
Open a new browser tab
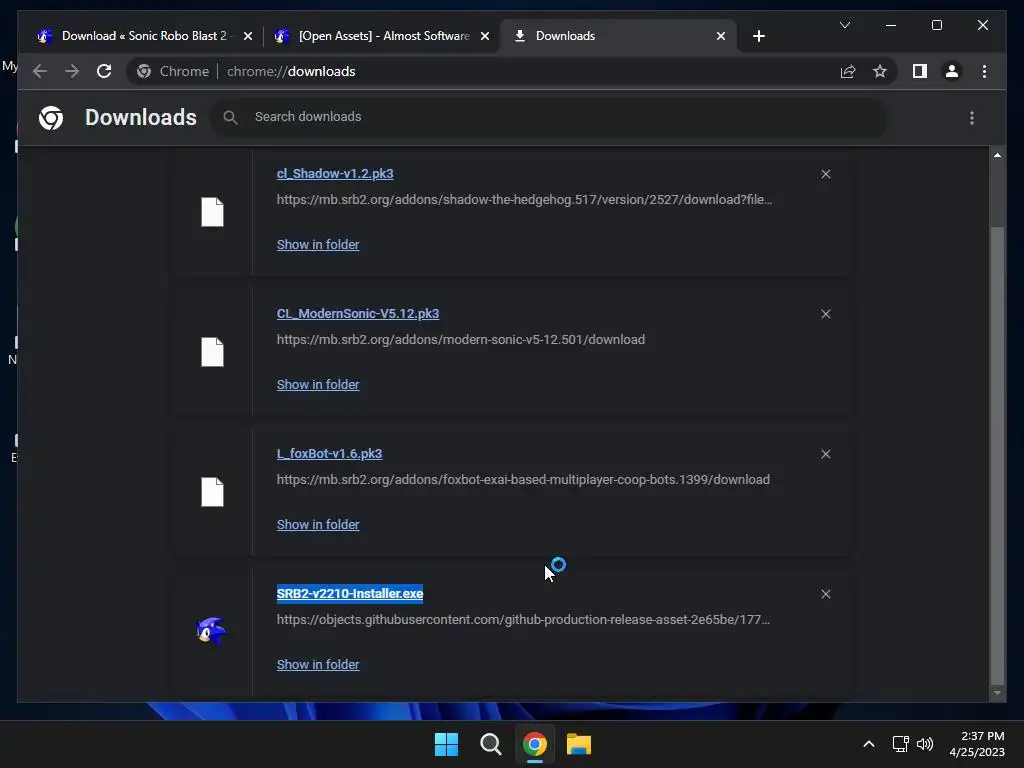(x=758, y=36)
